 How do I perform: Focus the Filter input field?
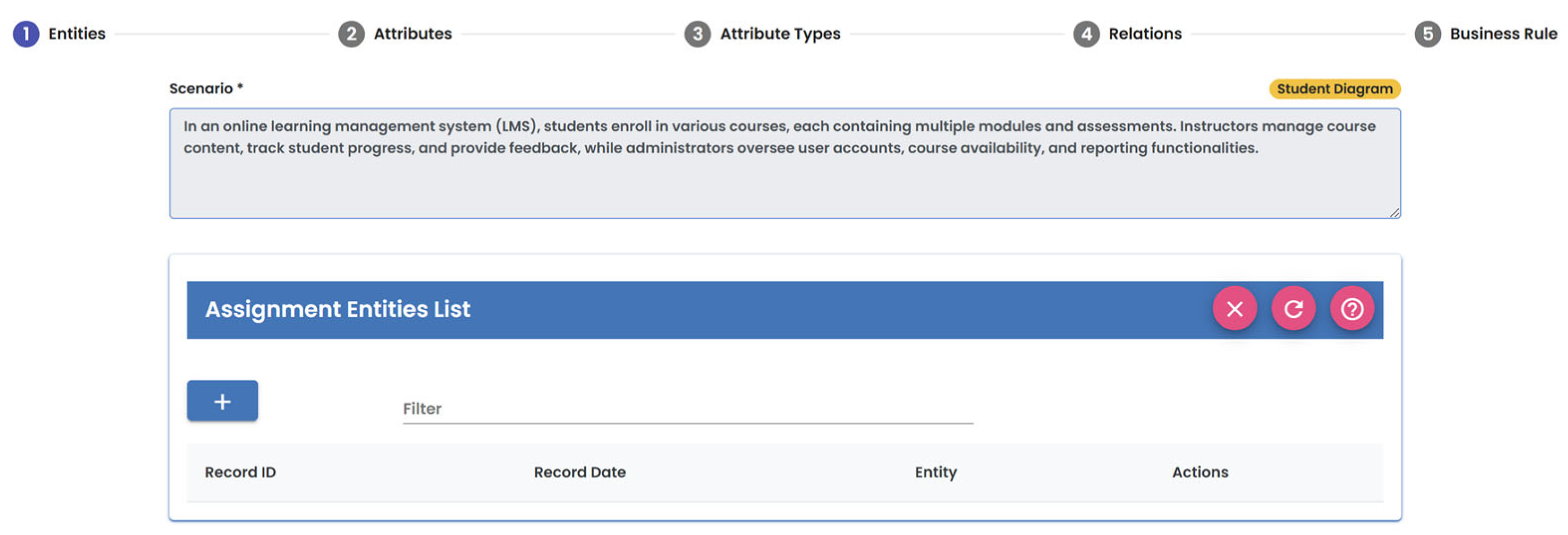[x=687, y=408]
